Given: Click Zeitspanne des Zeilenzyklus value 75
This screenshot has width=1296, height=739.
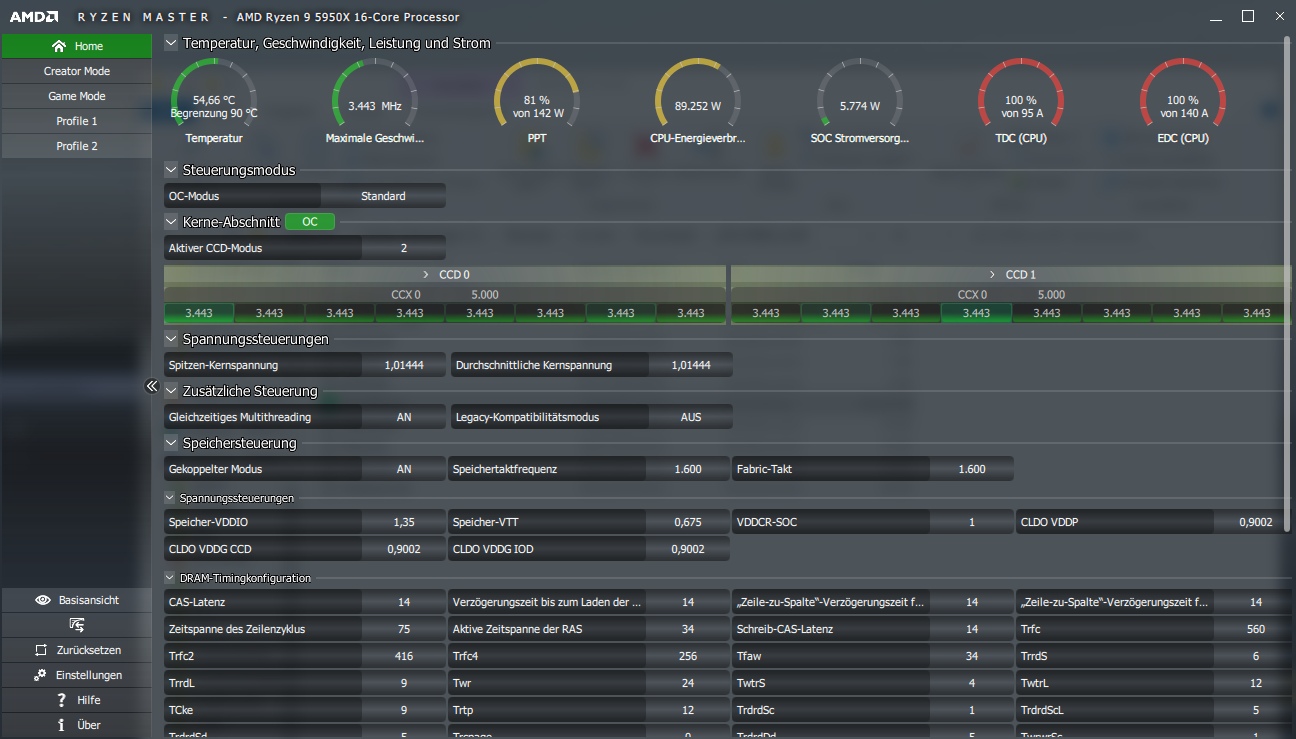Looking at the screenshot, I should [x=404, y=629].
